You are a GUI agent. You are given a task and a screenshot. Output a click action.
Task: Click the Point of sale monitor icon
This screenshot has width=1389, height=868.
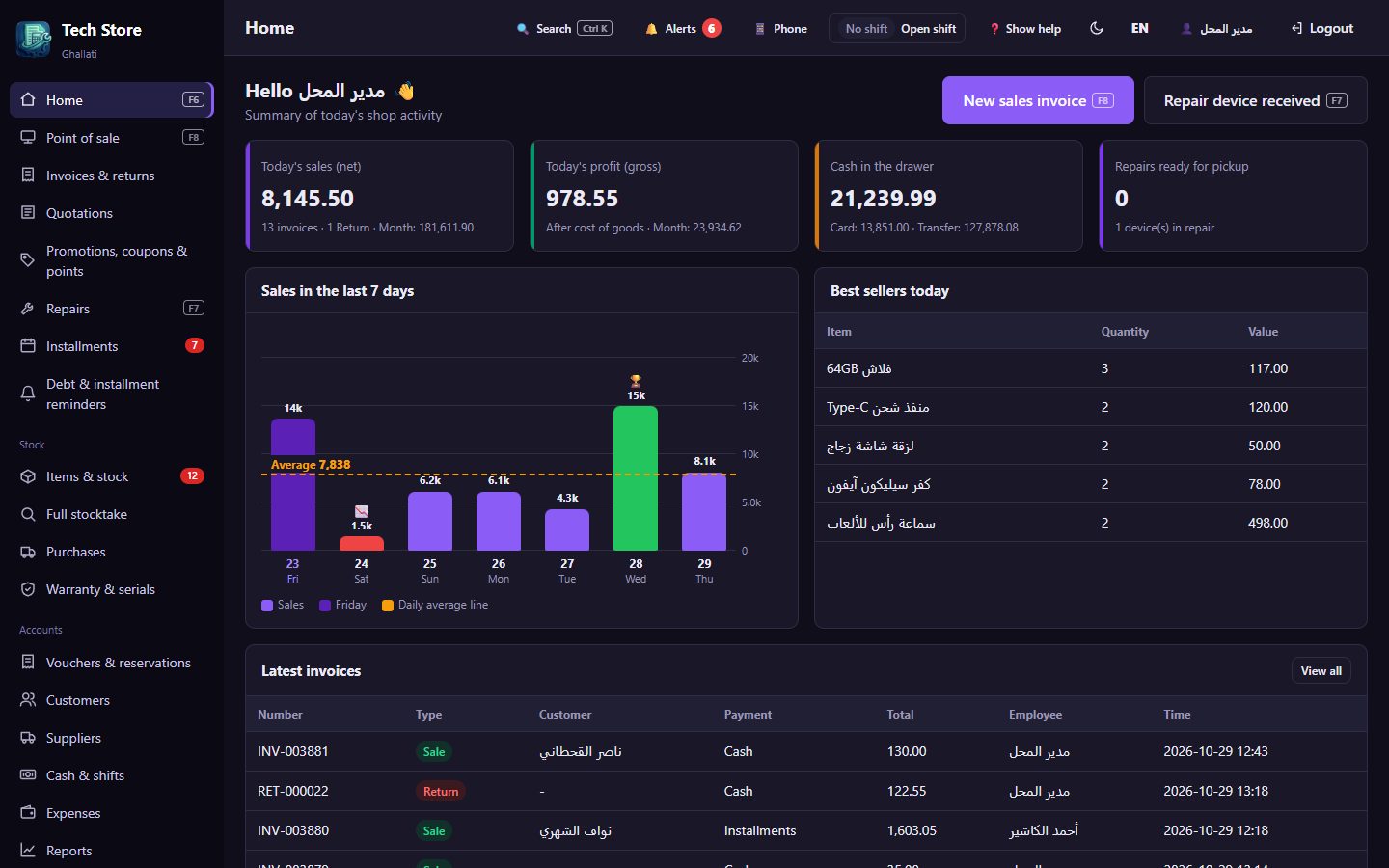click(28, 137)
